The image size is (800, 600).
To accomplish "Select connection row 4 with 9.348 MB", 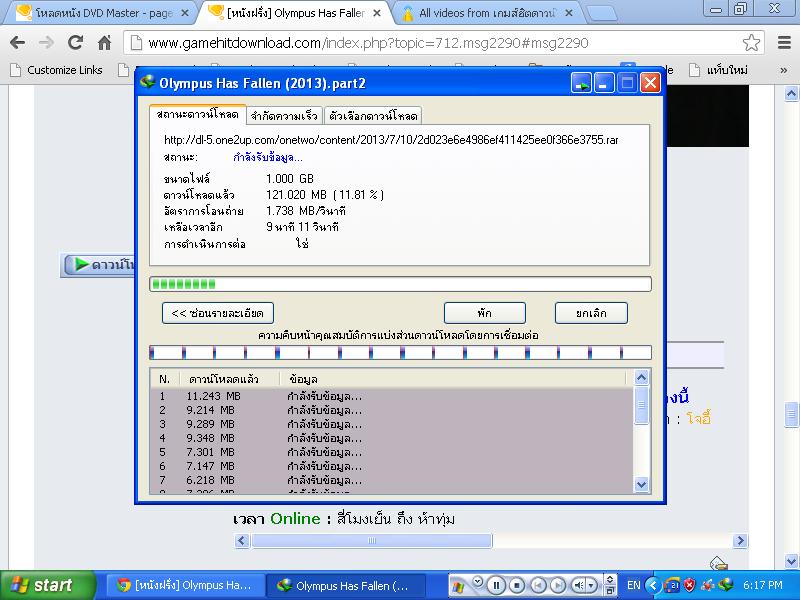I will (392, 438).
